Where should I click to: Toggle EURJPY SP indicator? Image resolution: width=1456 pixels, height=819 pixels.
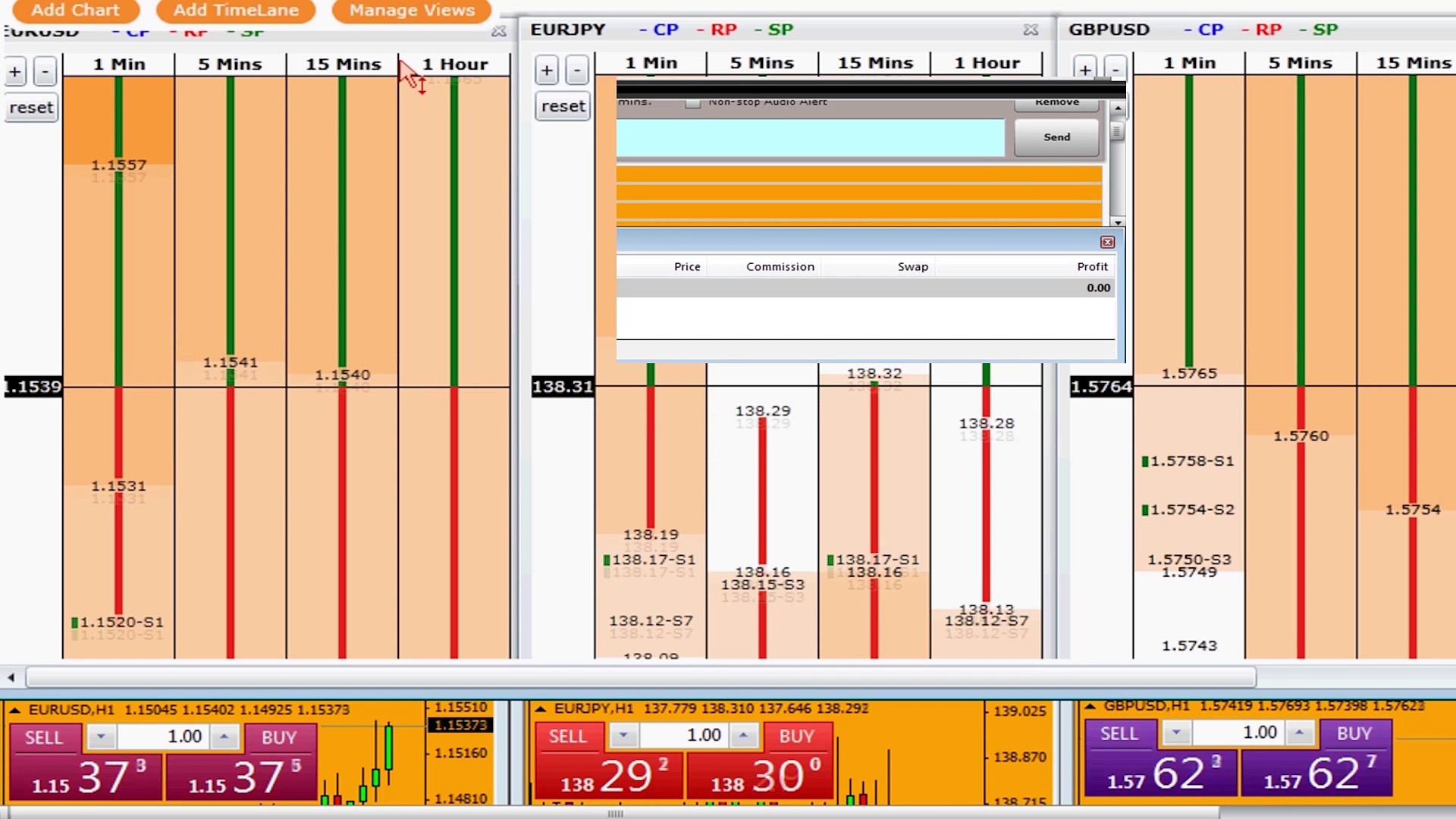(x=774, y=30)
